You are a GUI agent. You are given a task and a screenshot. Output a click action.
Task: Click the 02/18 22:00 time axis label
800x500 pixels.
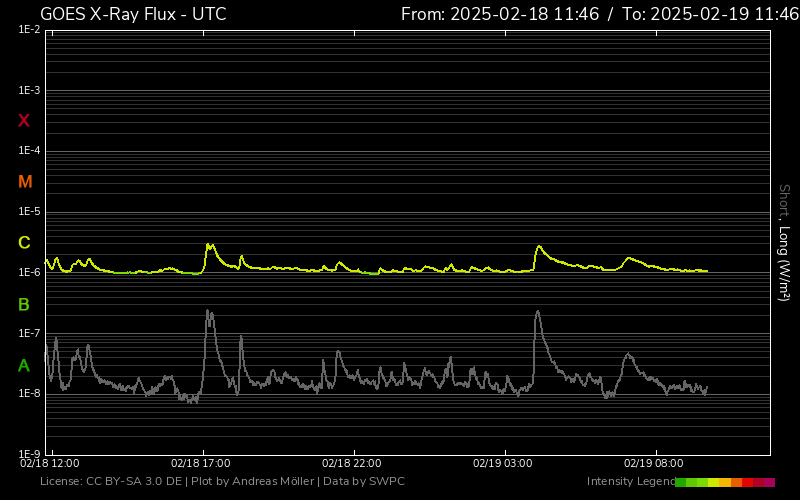(x=352, y=463)
